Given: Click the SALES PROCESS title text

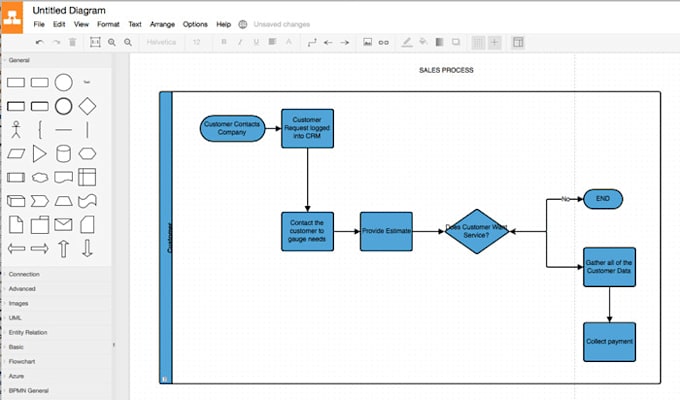Looking at the screenshot, I should tap(446, 70).
